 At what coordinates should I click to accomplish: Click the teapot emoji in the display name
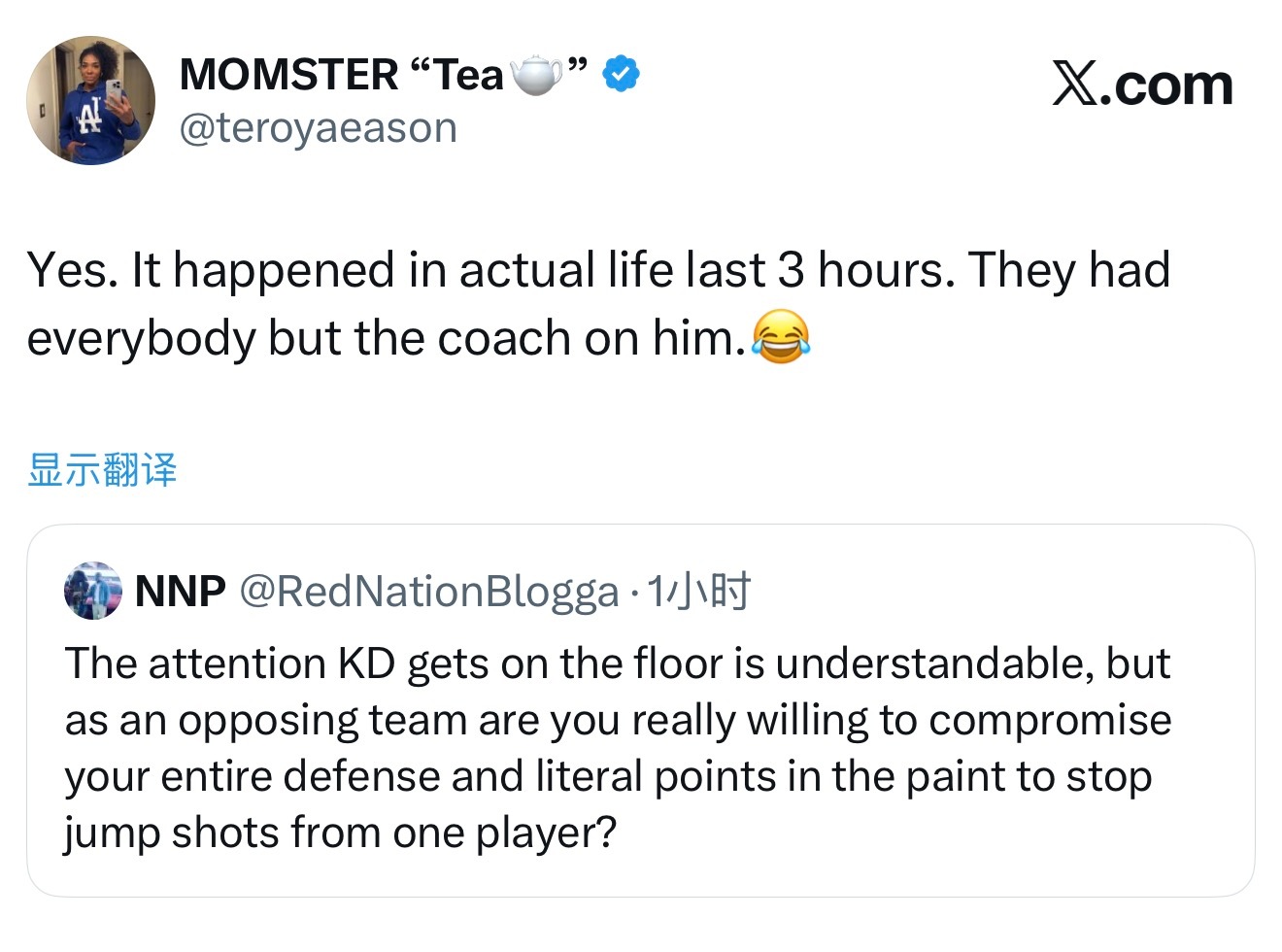pyautogui.click(x=536, y=75)
